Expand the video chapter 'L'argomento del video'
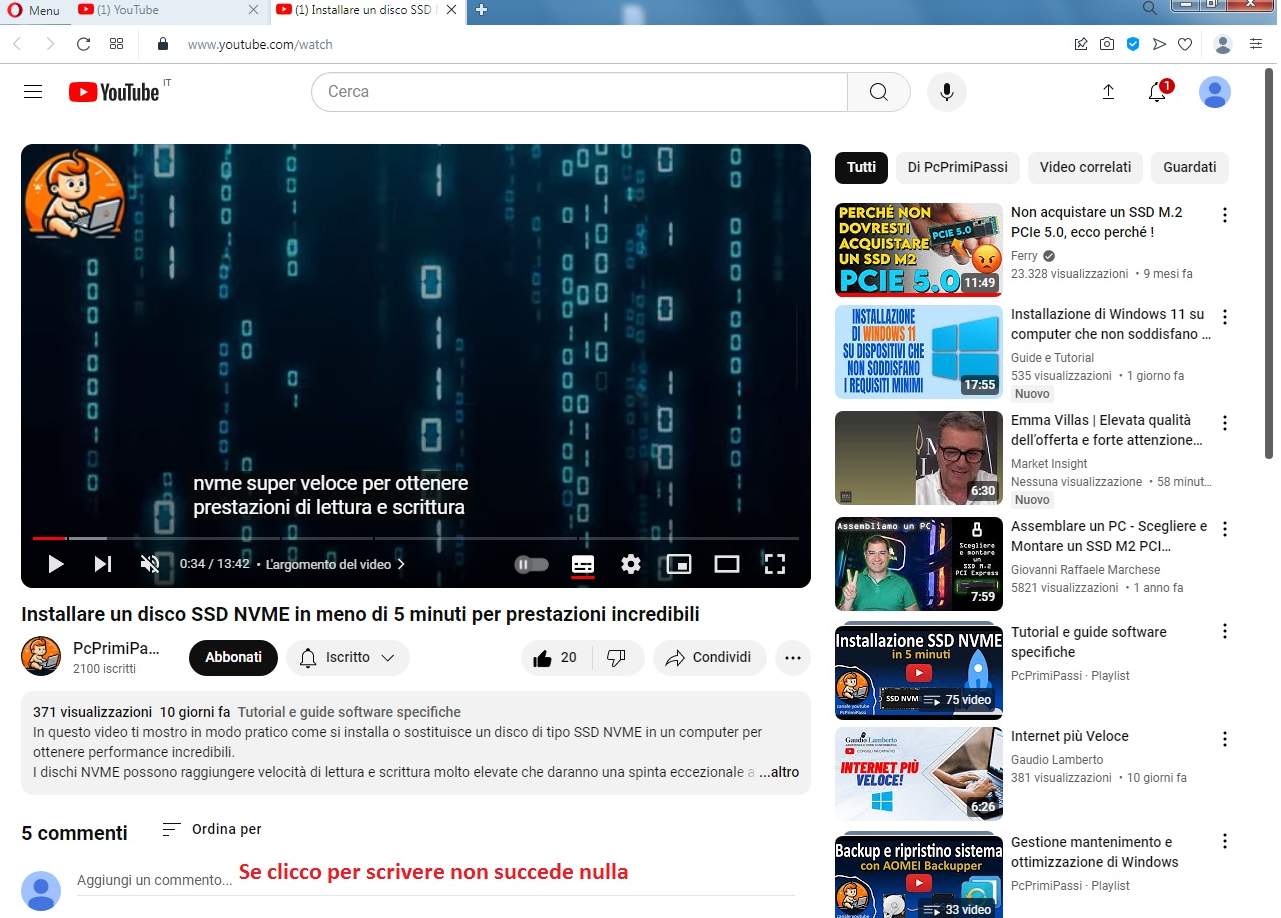 click(x=336, y=564)
